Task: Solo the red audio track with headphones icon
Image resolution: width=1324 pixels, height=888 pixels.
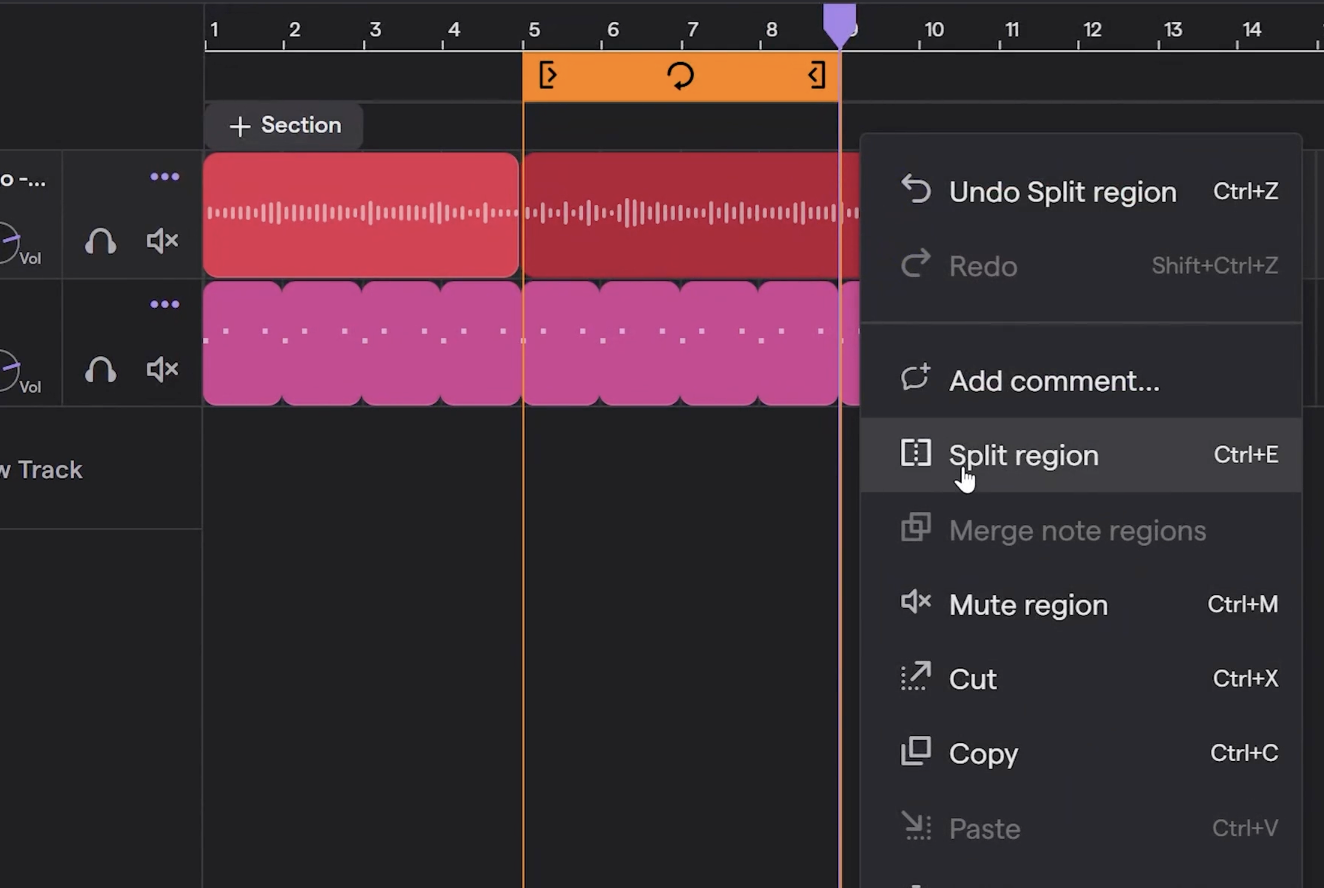Action: click(x=100, y=241)
